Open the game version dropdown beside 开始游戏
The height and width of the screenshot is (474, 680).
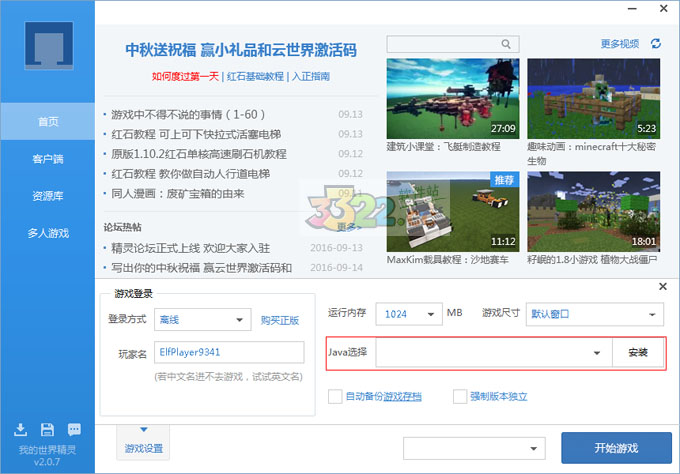[474, 448]
